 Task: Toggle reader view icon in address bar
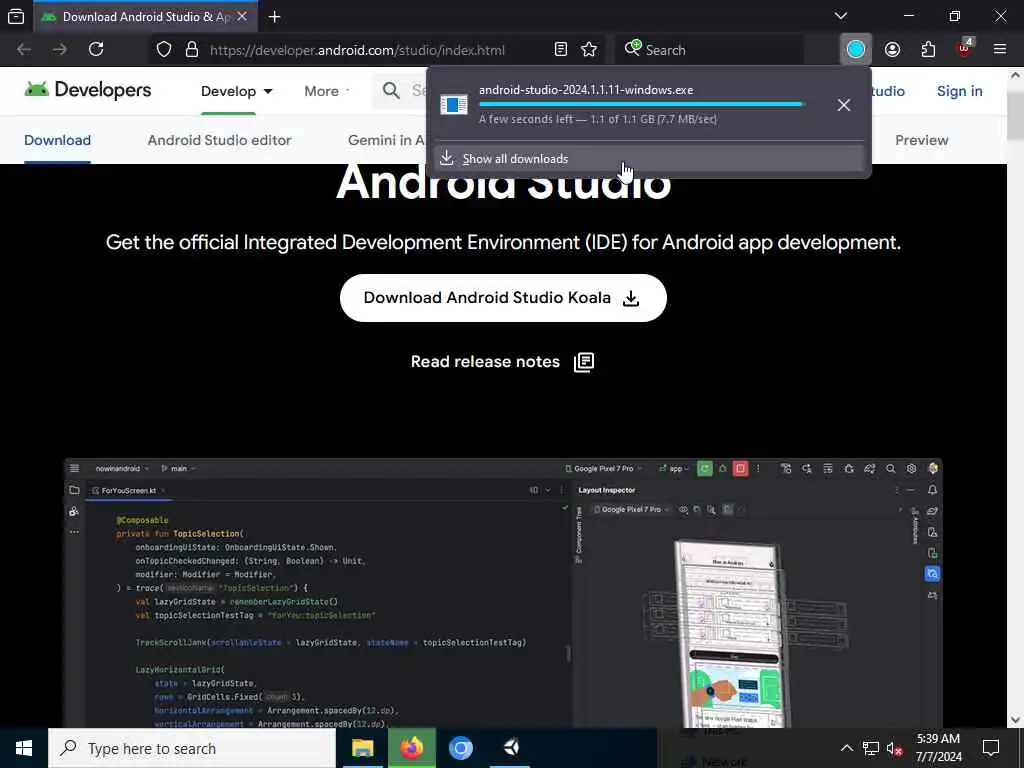point(560,50)
